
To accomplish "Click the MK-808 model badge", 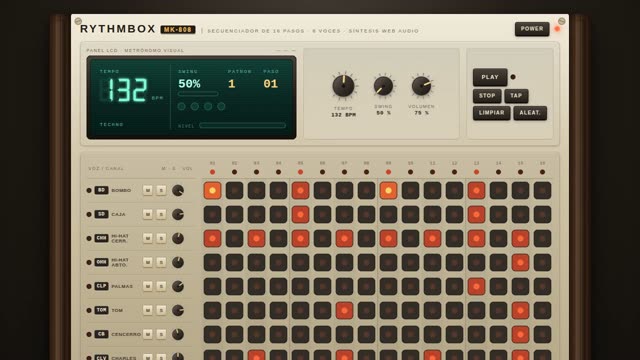I will click(178, 29).
